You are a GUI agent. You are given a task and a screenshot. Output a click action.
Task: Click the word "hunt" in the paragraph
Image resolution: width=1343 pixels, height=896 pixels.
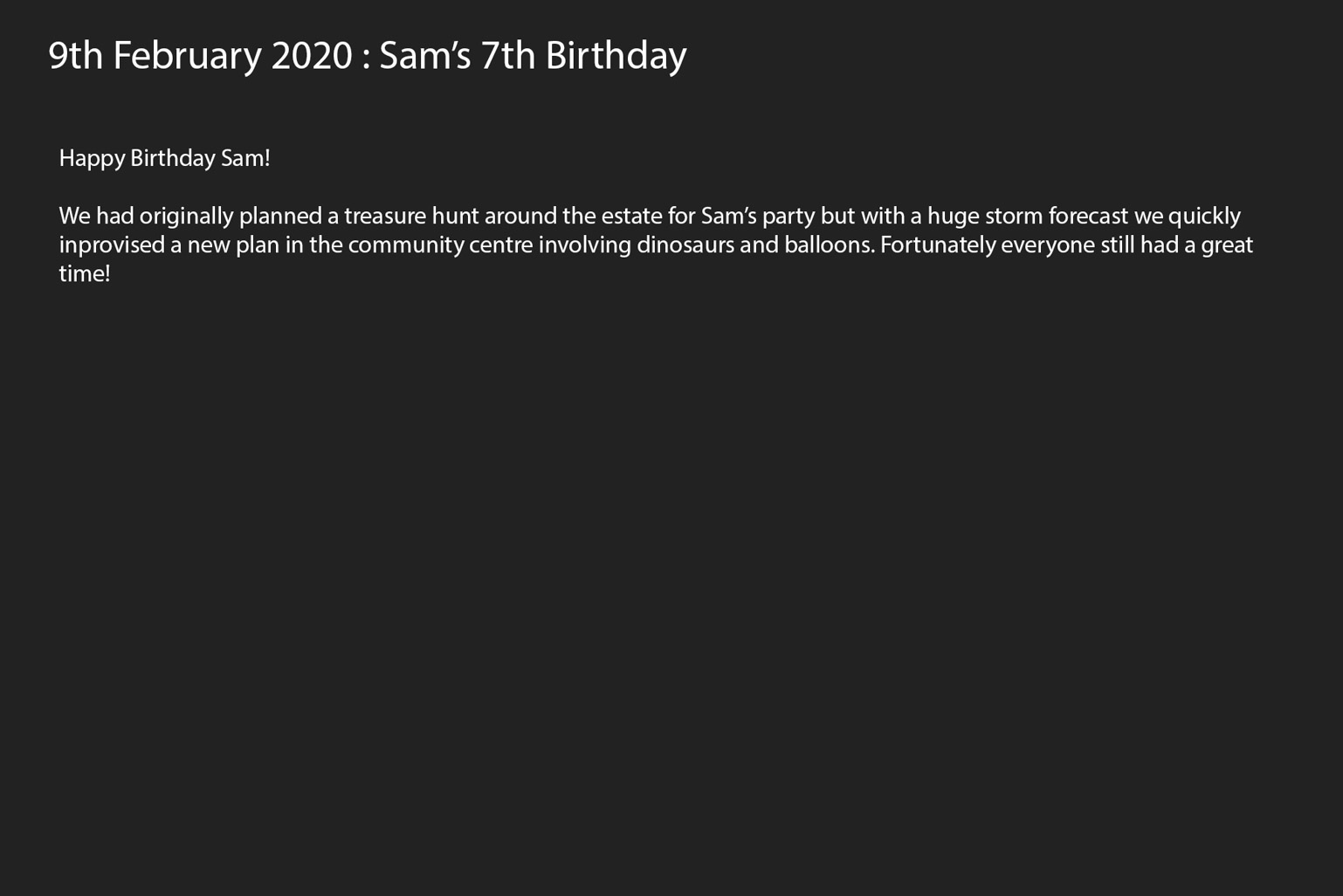tap(455, 216)
